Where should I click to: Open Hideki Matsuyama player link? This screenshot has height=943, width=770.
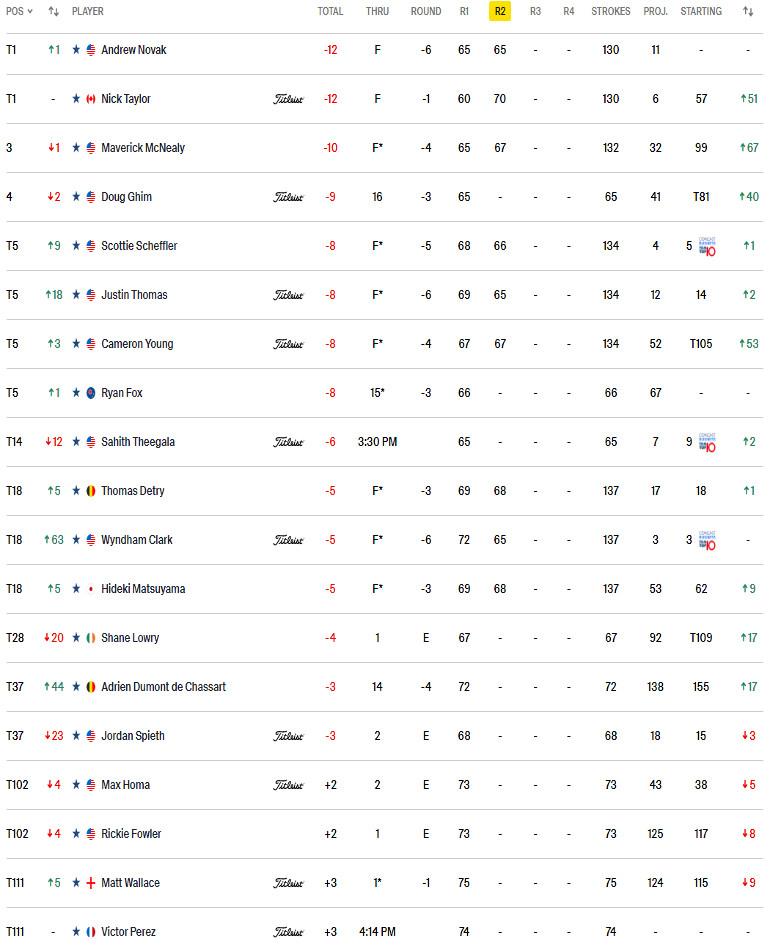(x=143, y=589)
